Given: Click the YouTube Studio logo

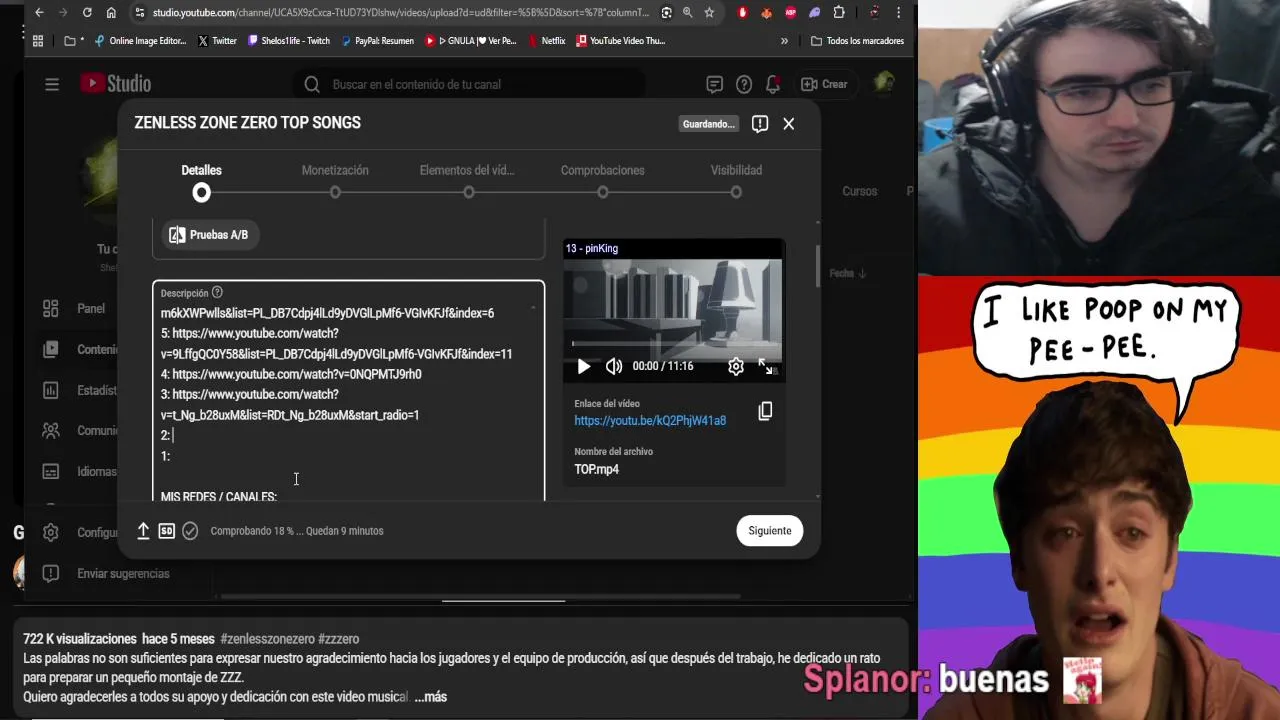Looking at the screenshot, I should pos(115,84).
